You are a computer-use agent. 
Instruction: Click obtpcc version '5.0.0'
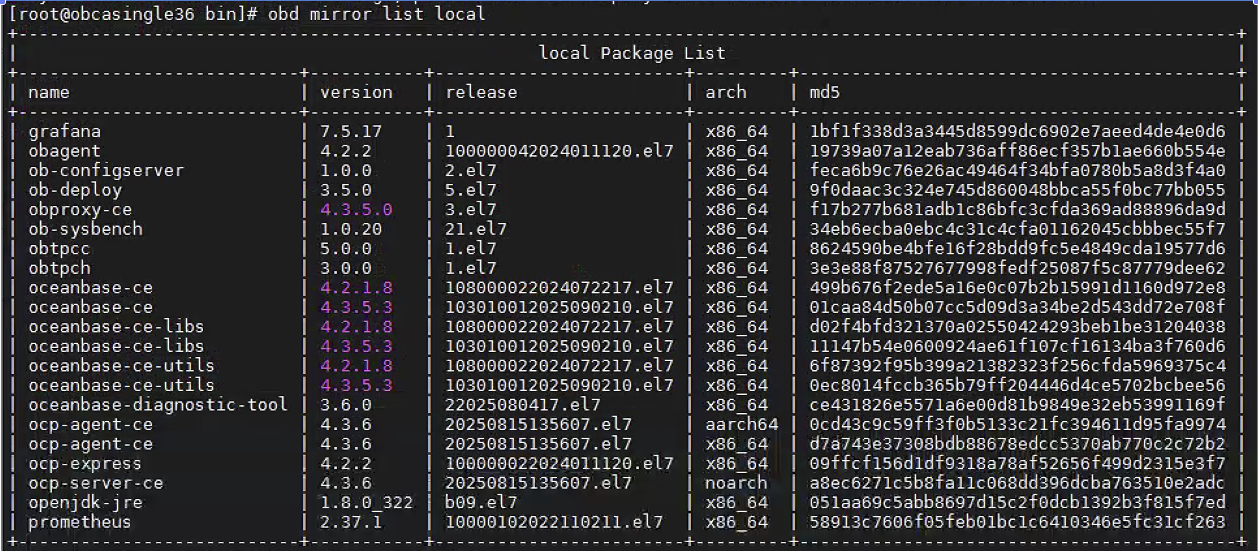tap(346, 248)
